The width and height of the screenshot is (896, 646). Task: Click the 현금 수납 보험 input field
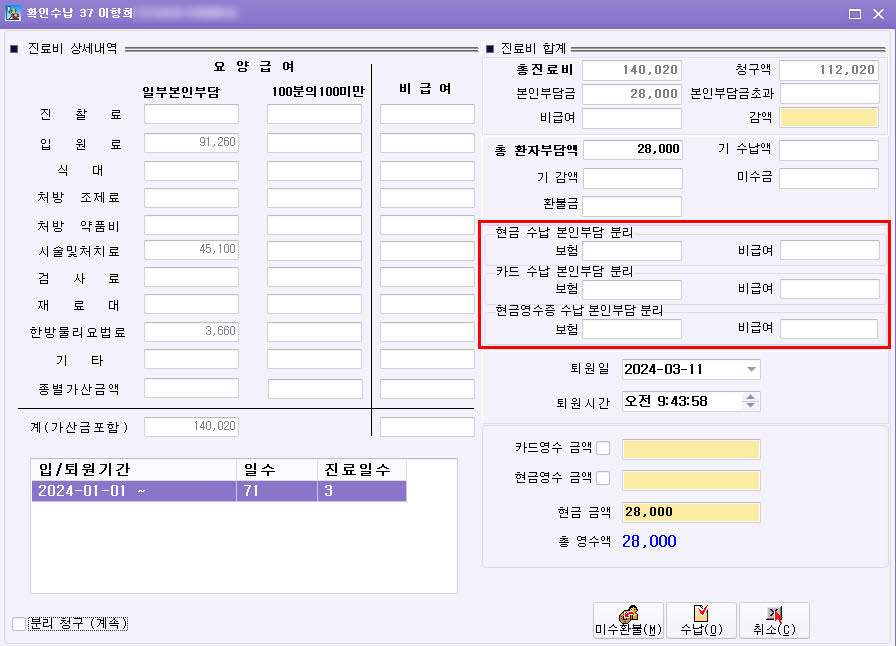(x=632, y=250)
